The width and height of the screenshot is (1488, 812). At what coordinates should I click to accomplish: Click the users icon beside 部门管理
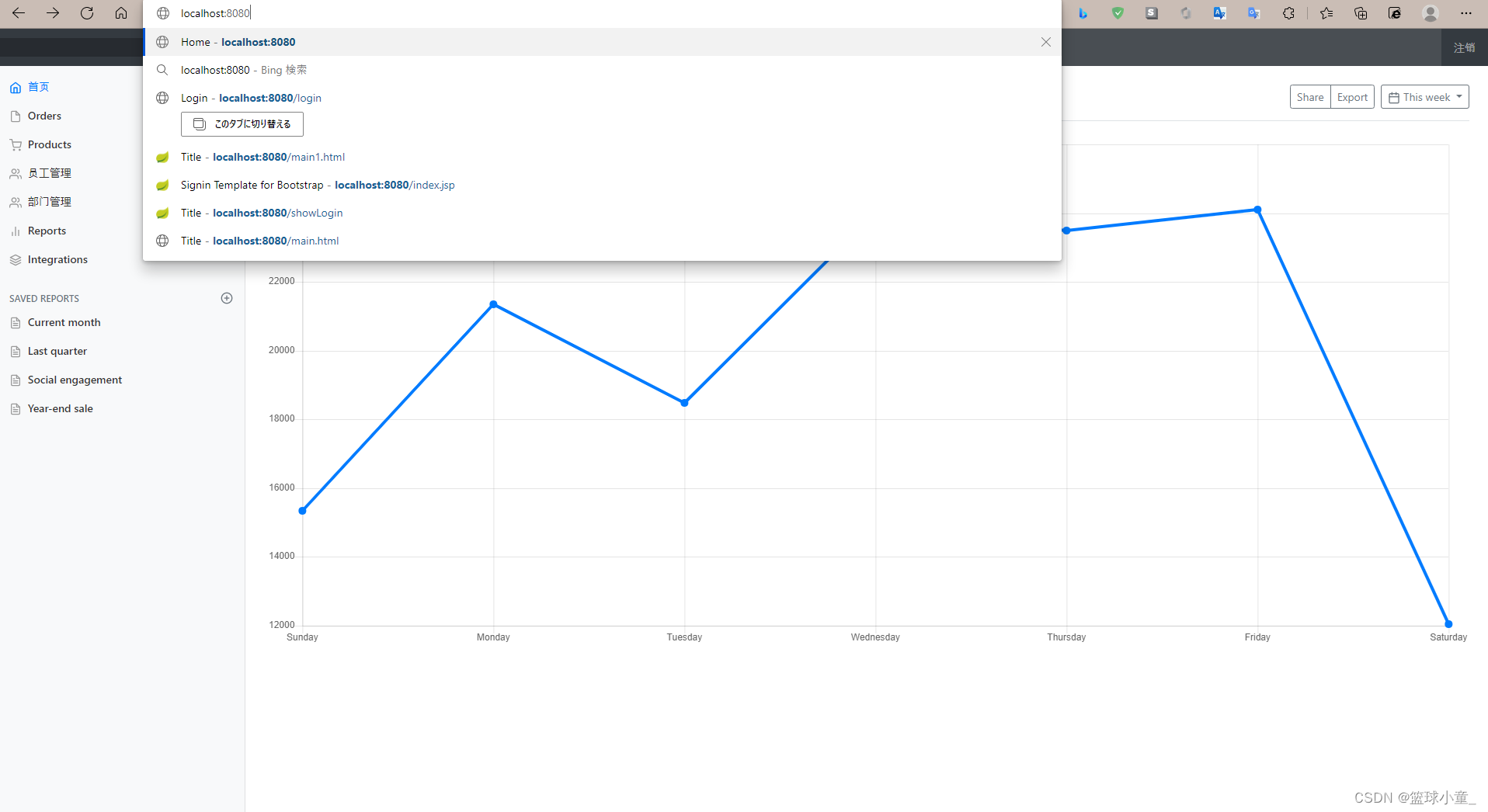point(16,203)
